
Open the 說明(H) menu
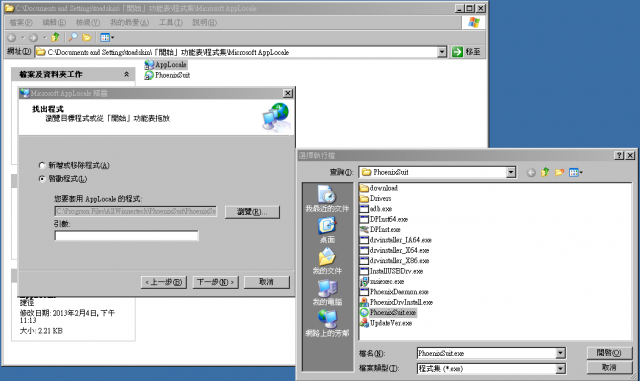[x=204, y=22]
